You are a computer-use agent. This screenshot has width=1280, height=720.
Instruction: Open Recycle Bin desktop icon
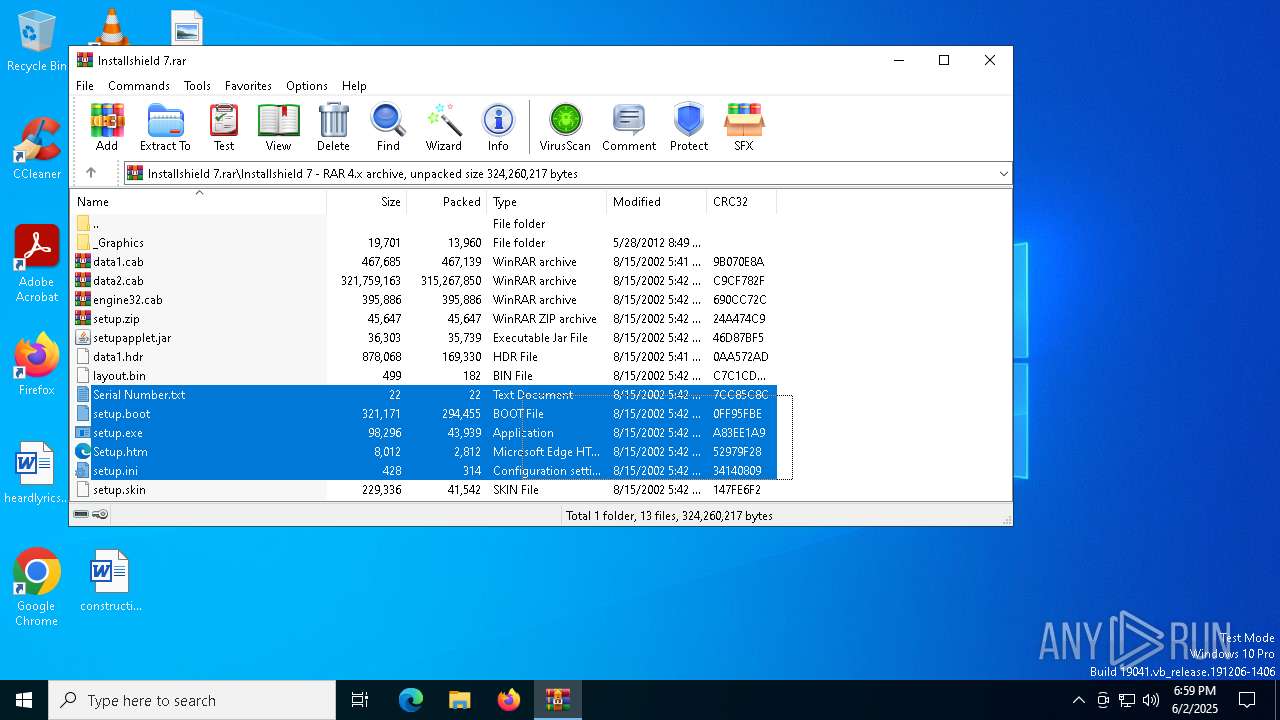coord(37,41)
